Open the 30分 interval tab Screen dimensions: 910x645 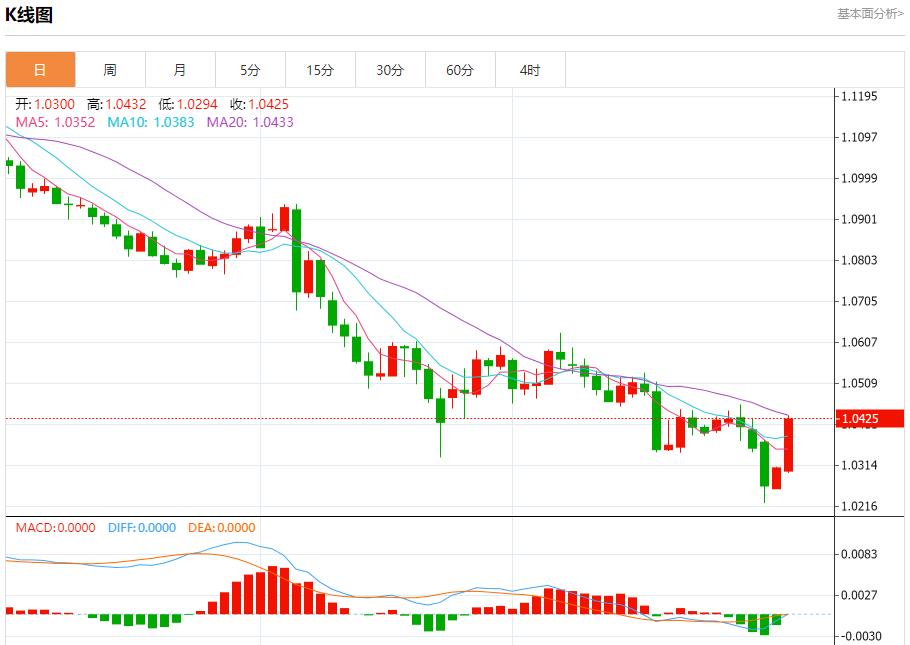390,70
